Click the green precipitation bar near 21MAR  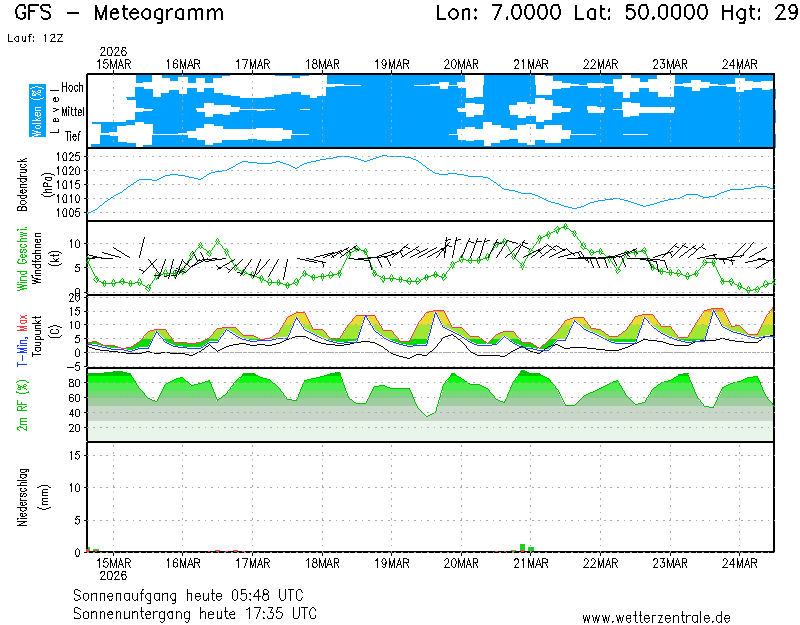click(523, 547)
